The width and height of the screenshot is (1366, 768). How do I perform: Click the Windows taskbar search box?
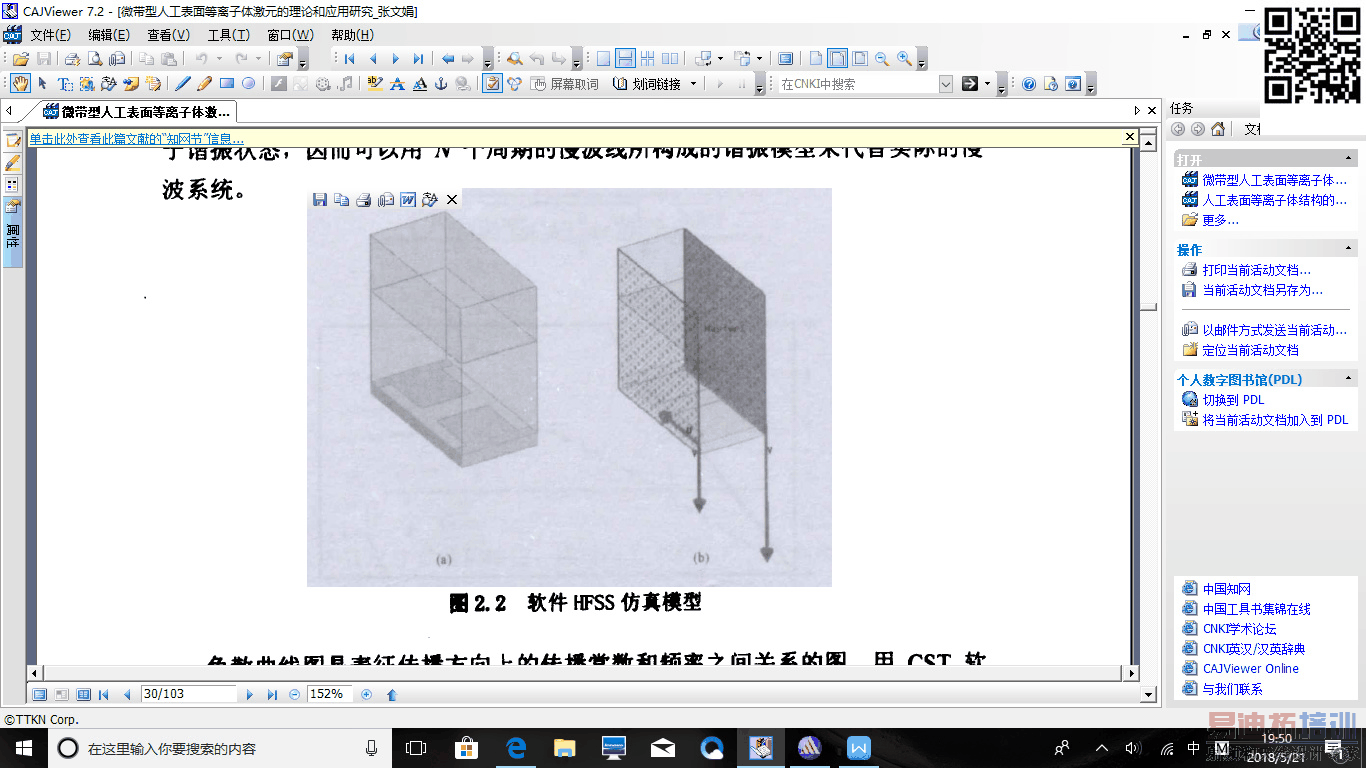pos(220,748)
